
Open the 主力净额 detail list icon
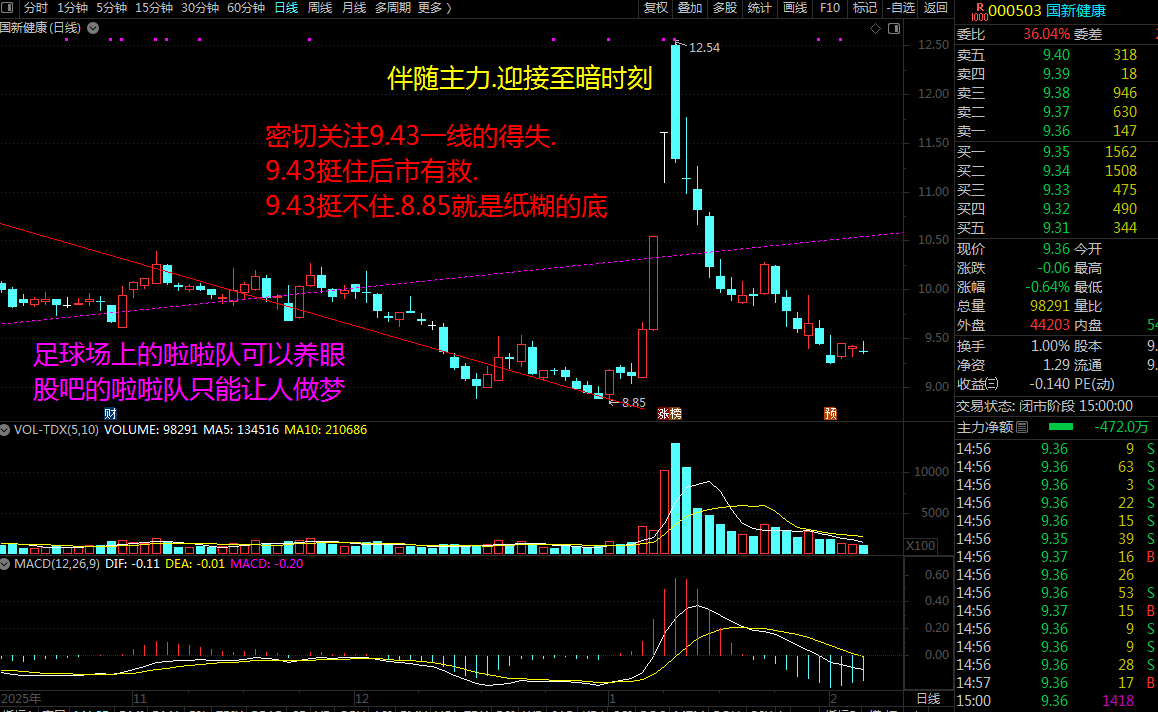(1022, 427)
